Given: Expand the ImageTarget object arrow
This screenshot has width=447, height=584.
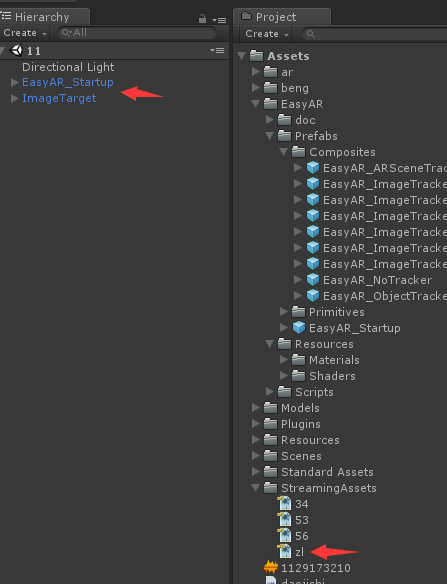Looking at the screenshot, I should tap(15, 98).
